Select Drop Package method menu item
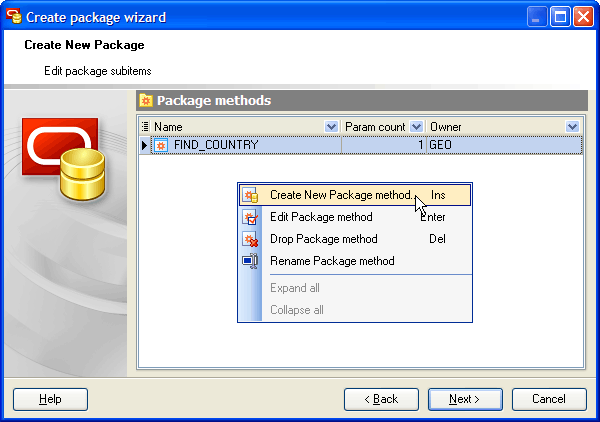This screenshot has width=600, height=422. click(x=324, y=239)
